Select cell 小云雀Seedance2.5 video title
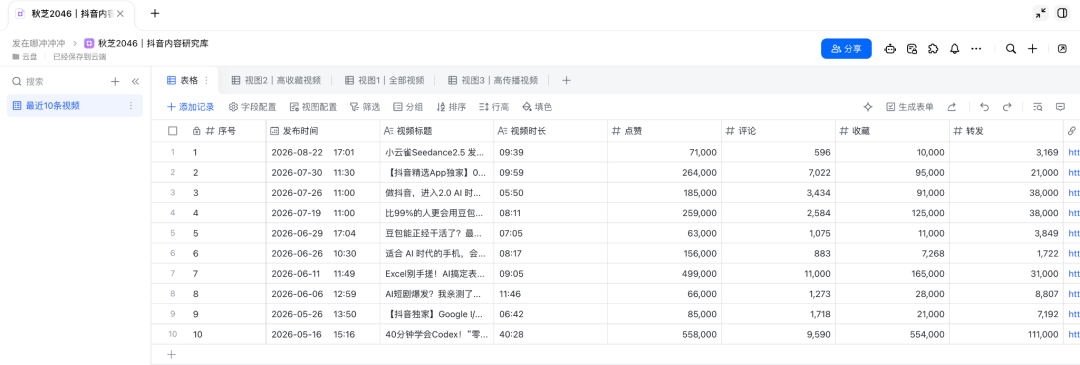 coord(437,152)
